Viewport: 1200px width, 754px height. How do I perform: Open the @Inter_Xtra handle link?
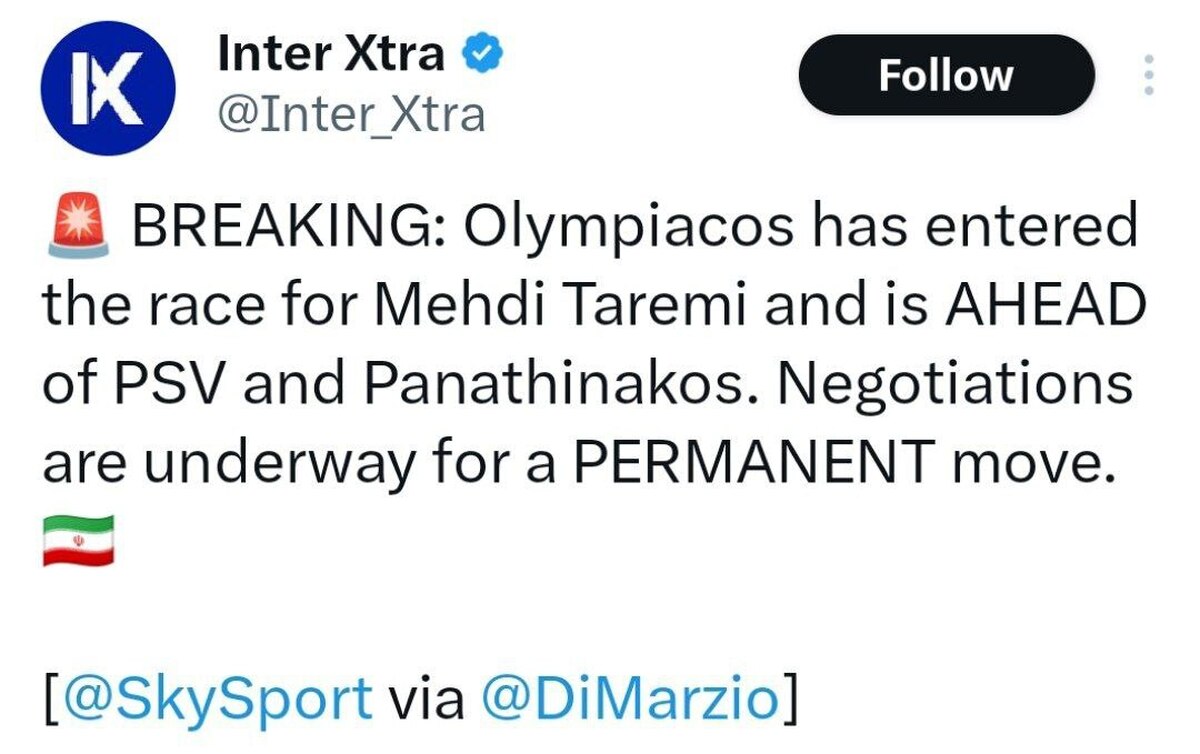pos(351,115)
